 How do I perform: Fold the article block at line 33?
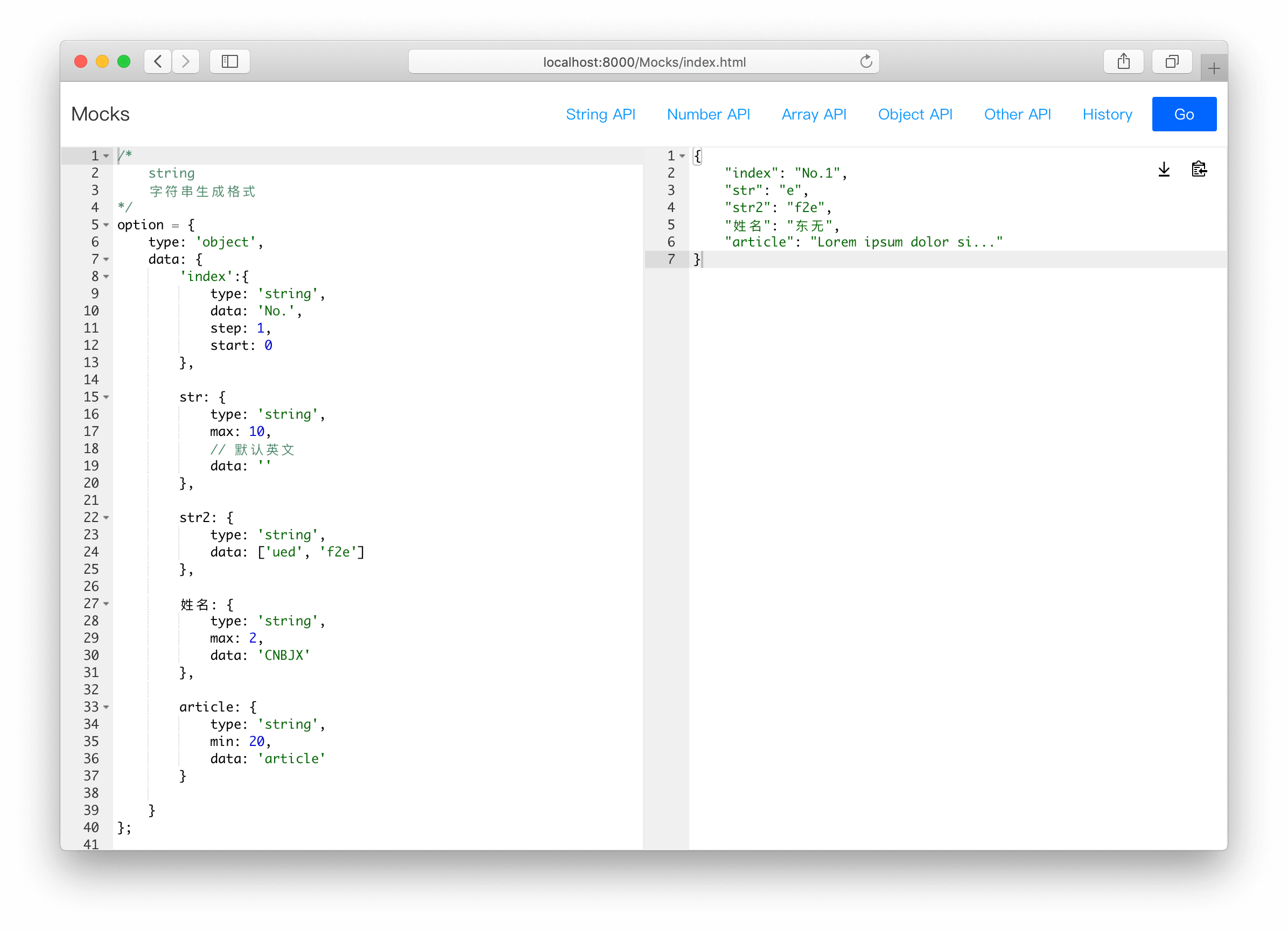click(x=106, y=707)
